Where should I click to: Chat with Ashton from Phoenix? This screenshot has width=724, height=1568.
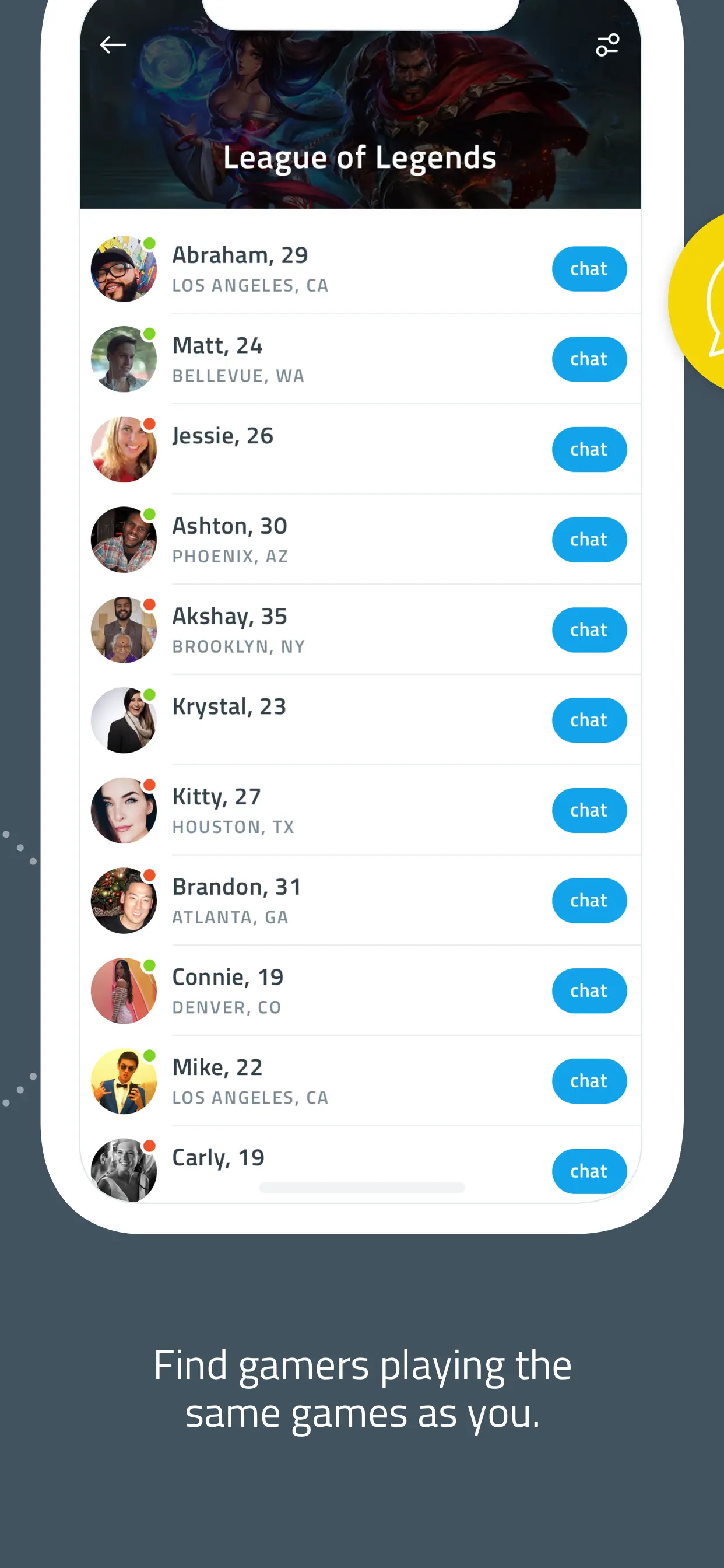[x=589, y=540]
